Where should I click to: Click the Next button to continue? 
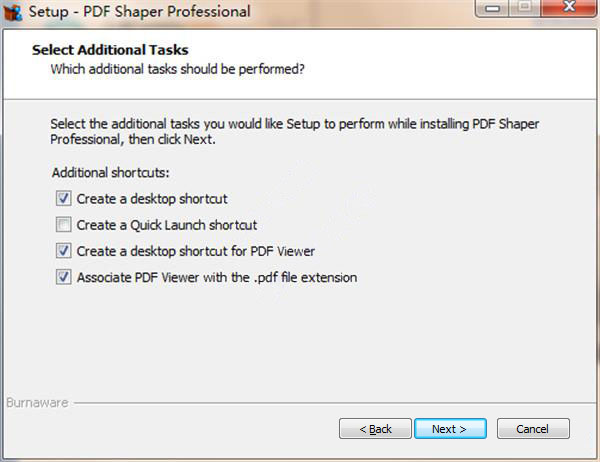450,429
